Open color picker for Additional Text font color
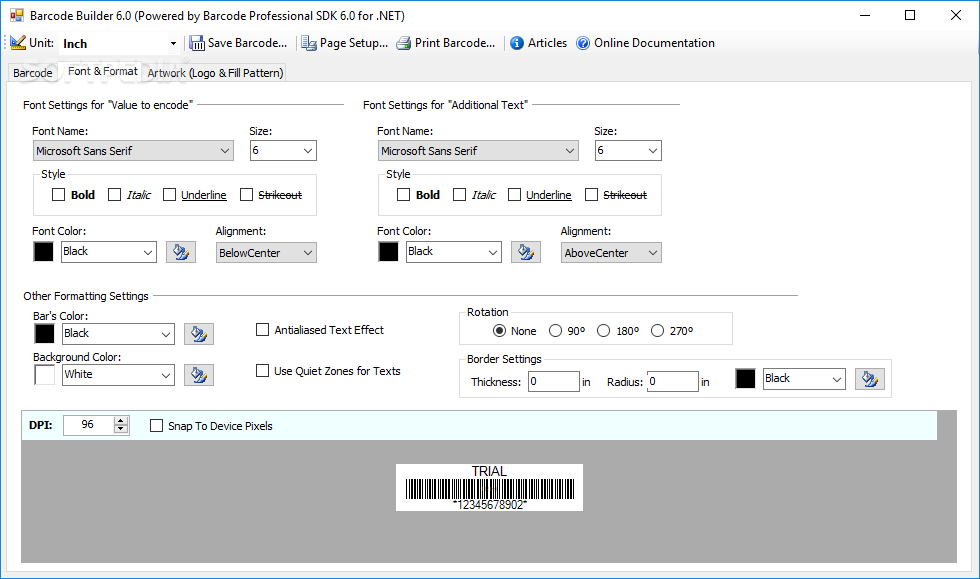Screen dimensions: 980x579 tap(526, 253)
